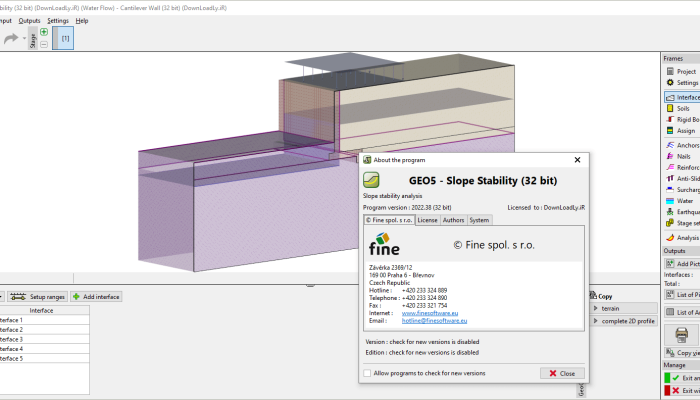
Task: Add a new construction stage with green plus
Action: click(44, 32)
